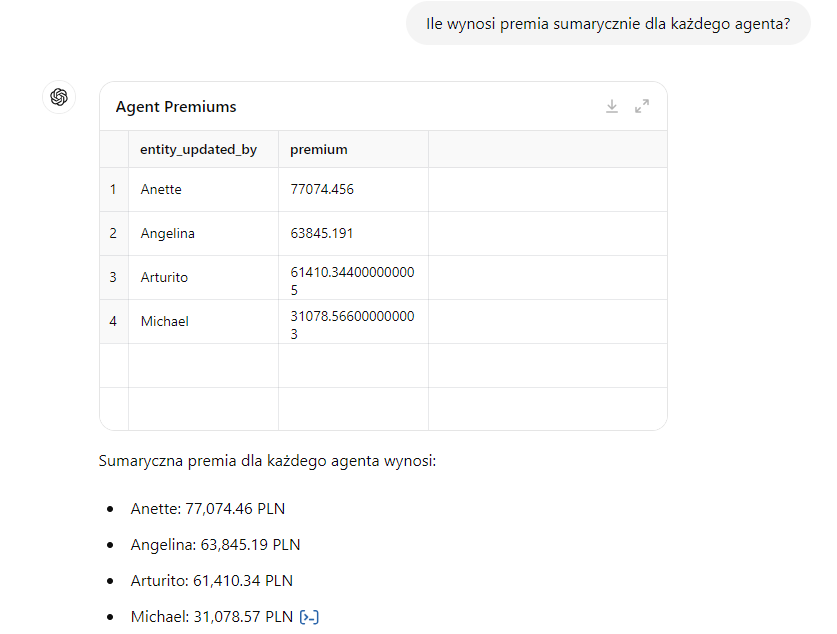This screenshot has height=634, width=837.
Task: Click the Anette cell in the table
Action: pyautogui.click(x=162, y=189)
